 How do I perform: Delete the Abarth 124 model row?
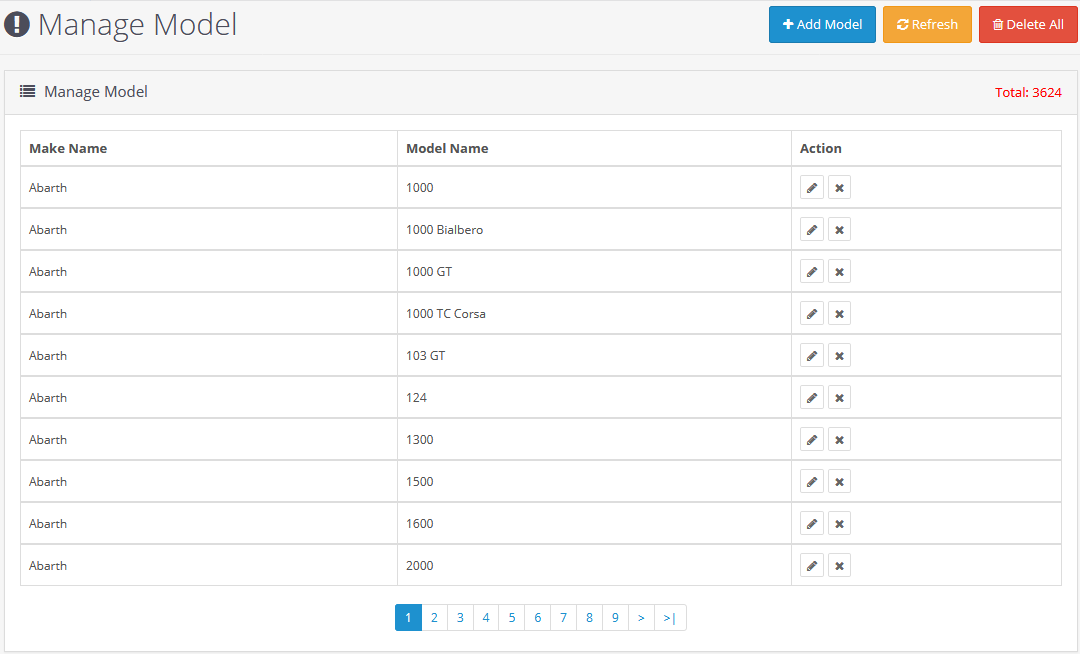point(839,398)
